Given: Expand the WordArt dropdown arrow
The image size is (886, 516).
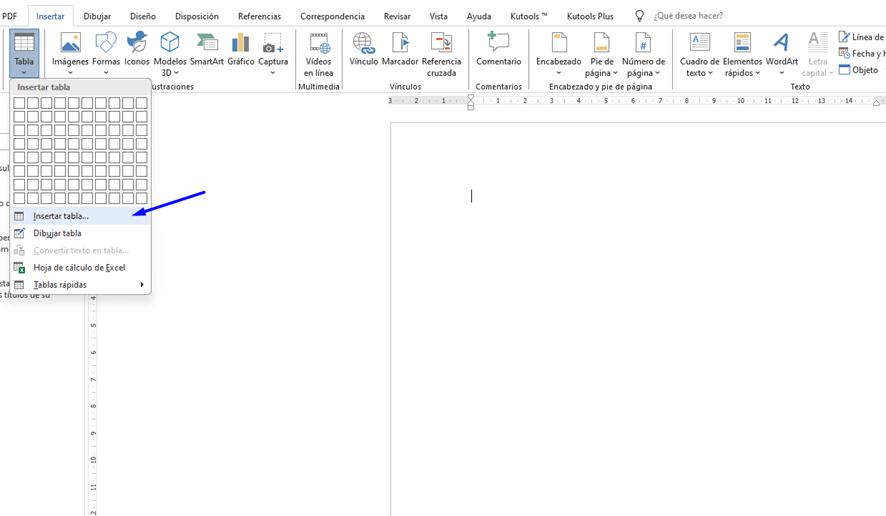Looking at the screenshot, I should (x=781, y=73).
